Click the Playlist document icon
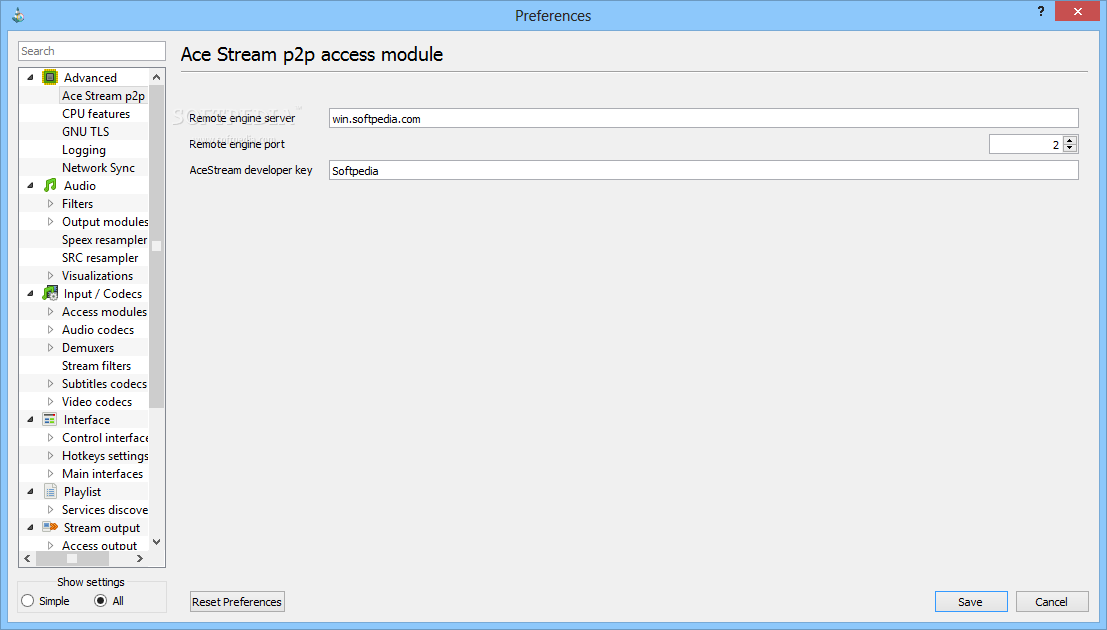The height and width of the screenshot is (630, 1107). click(50, 492)
